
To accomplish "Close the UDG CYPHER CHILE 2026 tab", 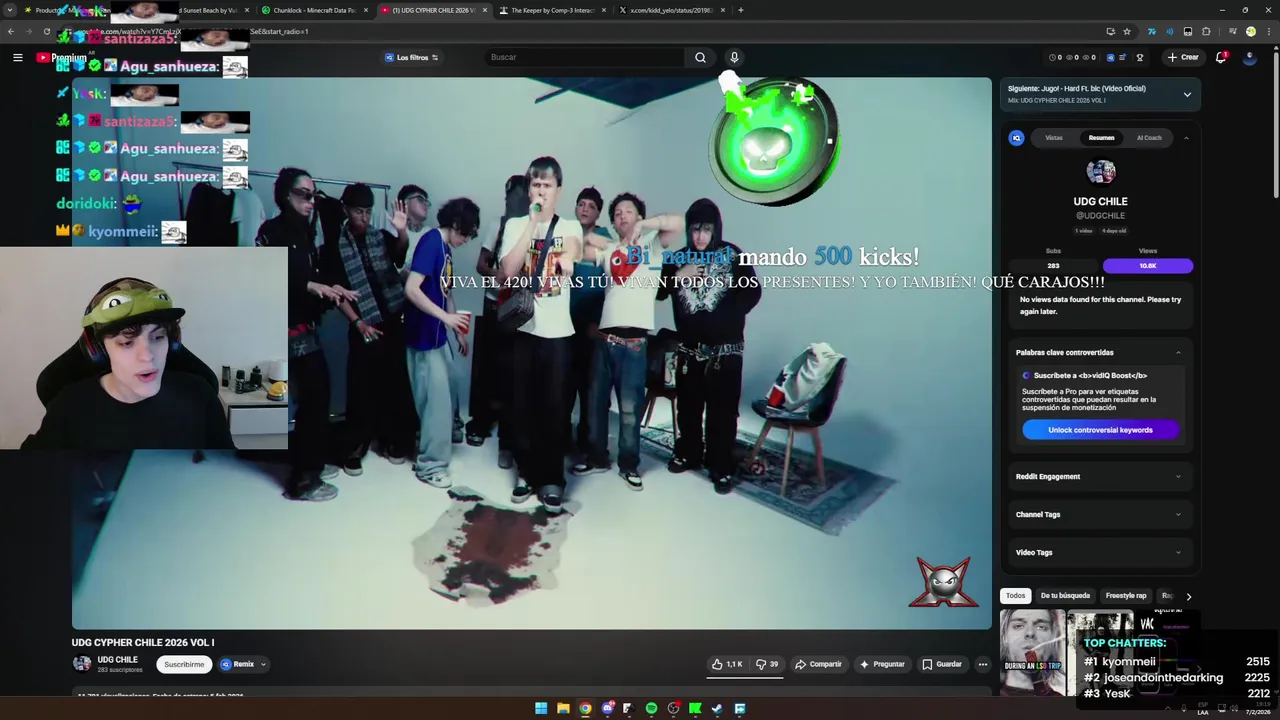I will pyautogui.click(x=485, y=10).
